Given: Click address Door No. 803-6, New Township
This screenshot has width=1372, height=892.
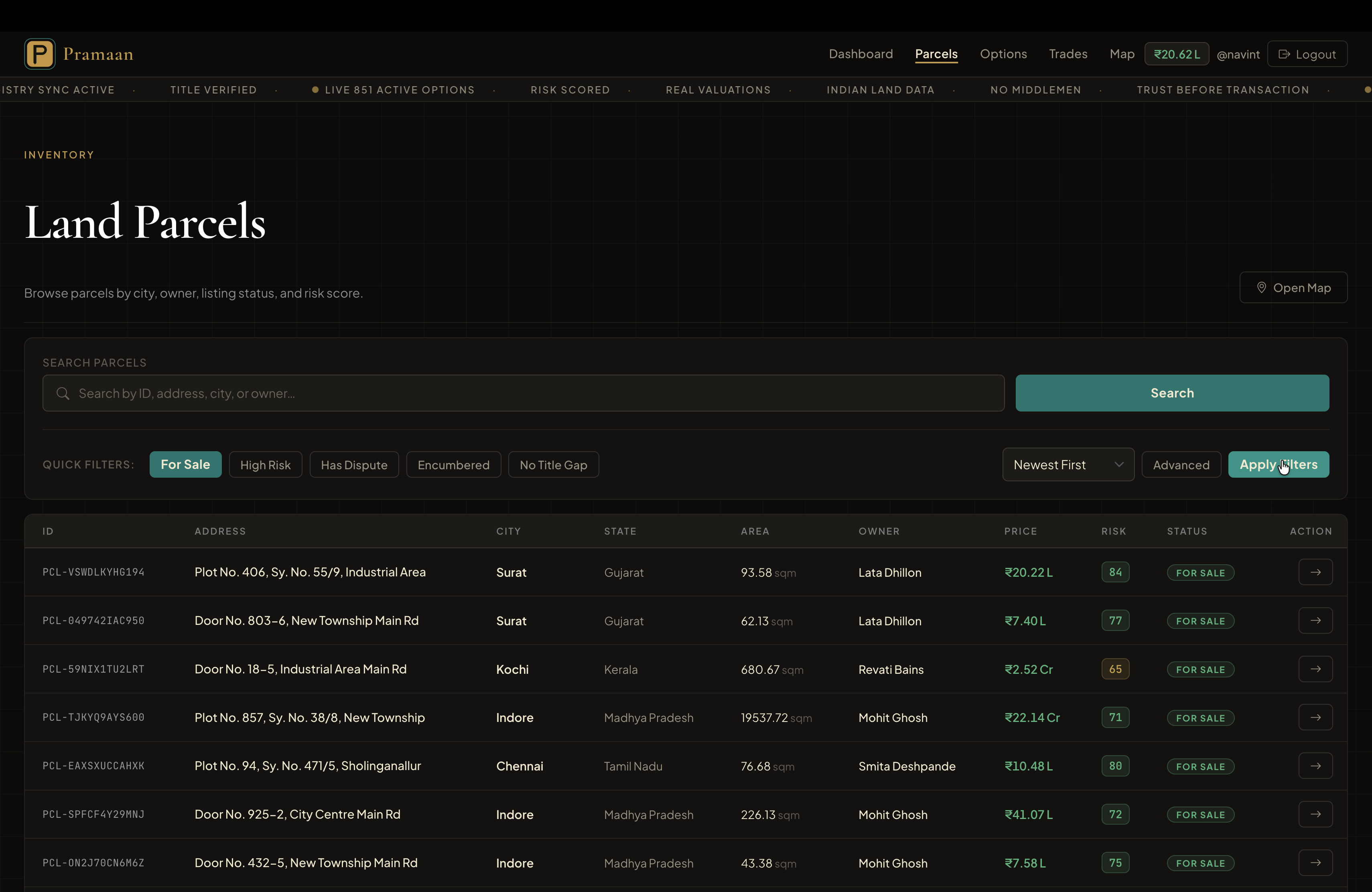Looking at the screenshot, I should [x=306, y=620].
